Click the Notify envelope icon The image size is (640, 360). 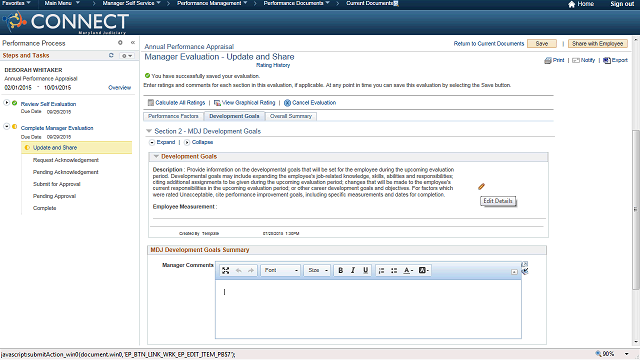point(576,60)
